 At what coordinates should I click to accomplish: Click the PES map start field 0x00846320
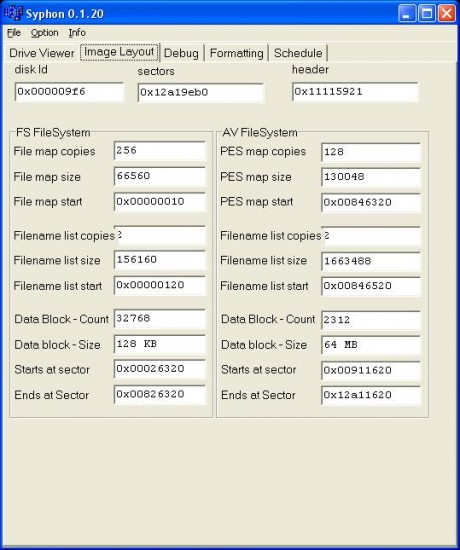tap(371, 203)
